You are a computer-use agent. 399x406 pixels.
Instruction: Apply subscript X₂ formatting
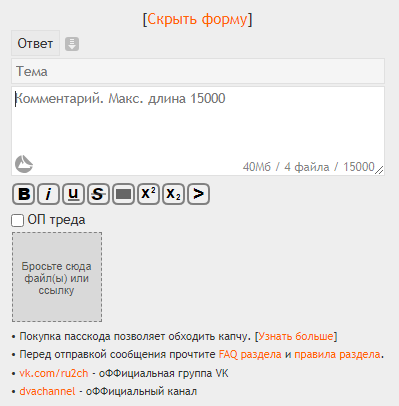point(173,194)
